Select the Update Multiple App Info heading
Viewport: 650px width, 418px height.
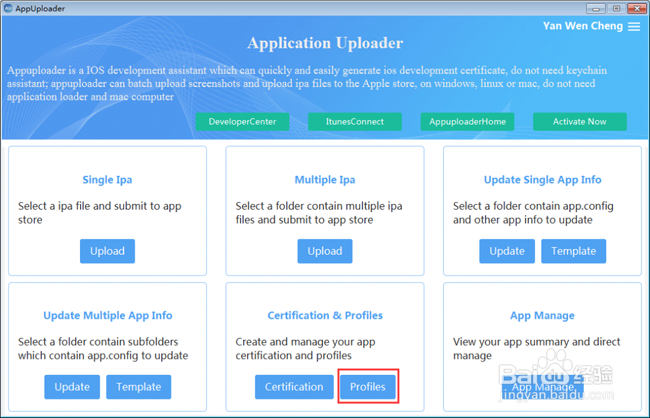(108, 316)
